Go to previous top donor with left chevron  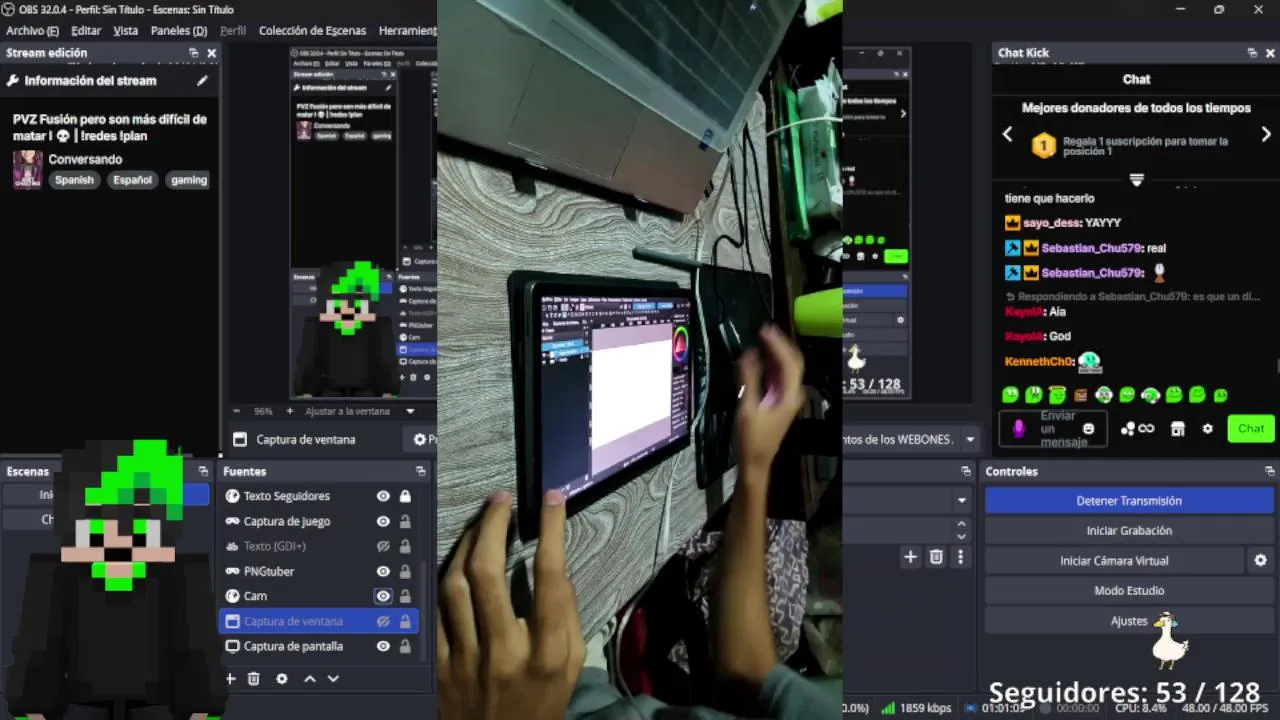pyautogui.click(x=1007, y=134)
